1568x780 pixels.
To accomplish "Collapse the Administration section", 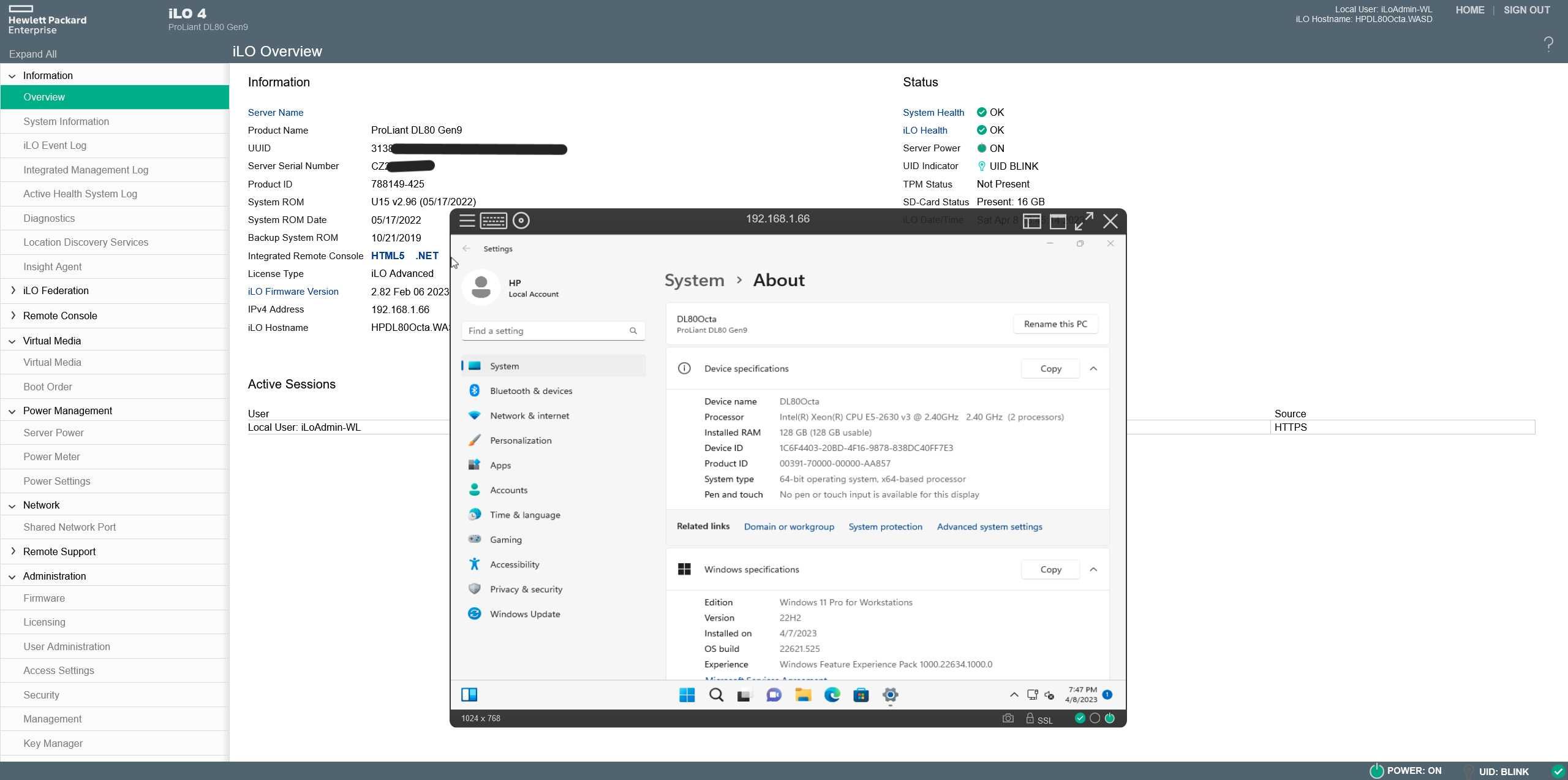I will [x=12, y=577].
